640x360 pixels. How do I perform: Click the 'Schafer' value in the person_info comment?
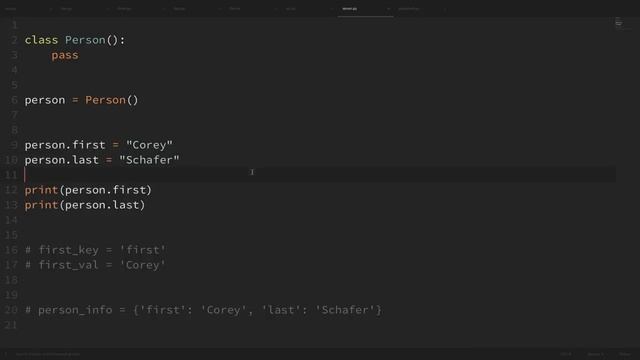(345, 310)
